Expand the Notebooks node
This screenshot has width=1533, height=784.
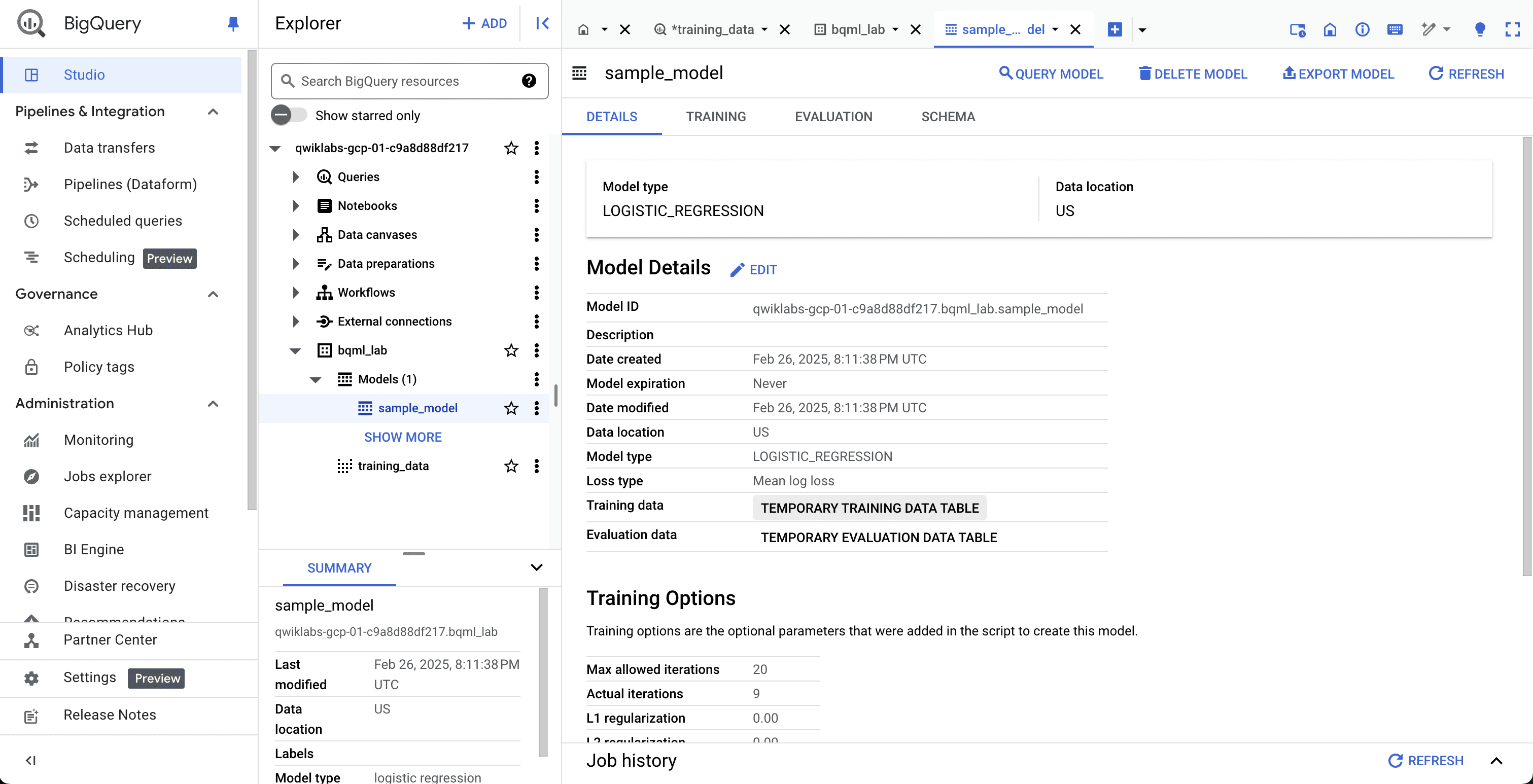[296, 206]
